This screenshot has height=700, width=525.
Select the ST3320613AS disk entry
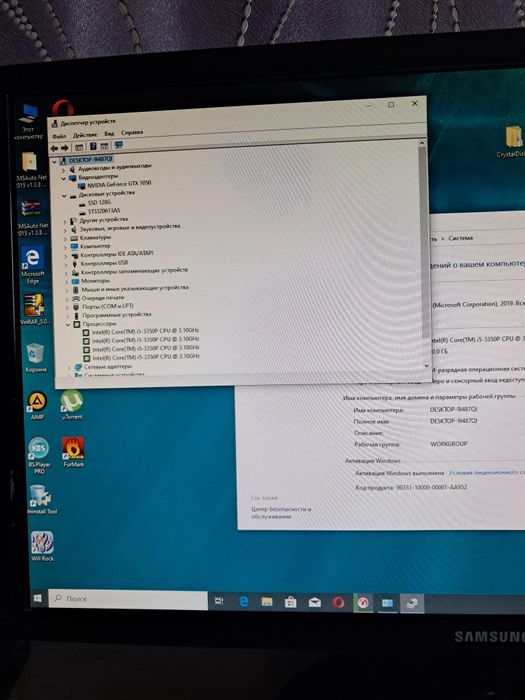tap(100, 211)
